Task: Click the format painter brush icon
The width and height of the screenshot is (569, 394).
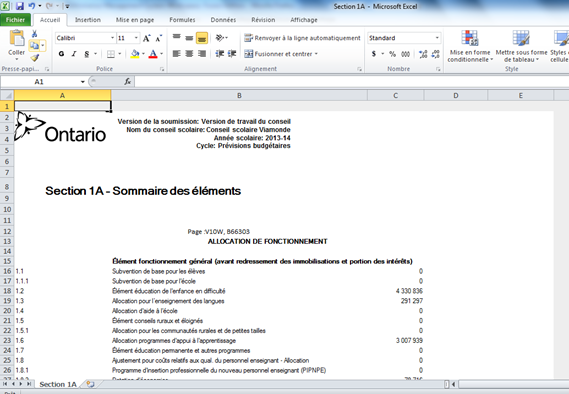Action: (34, 58)
